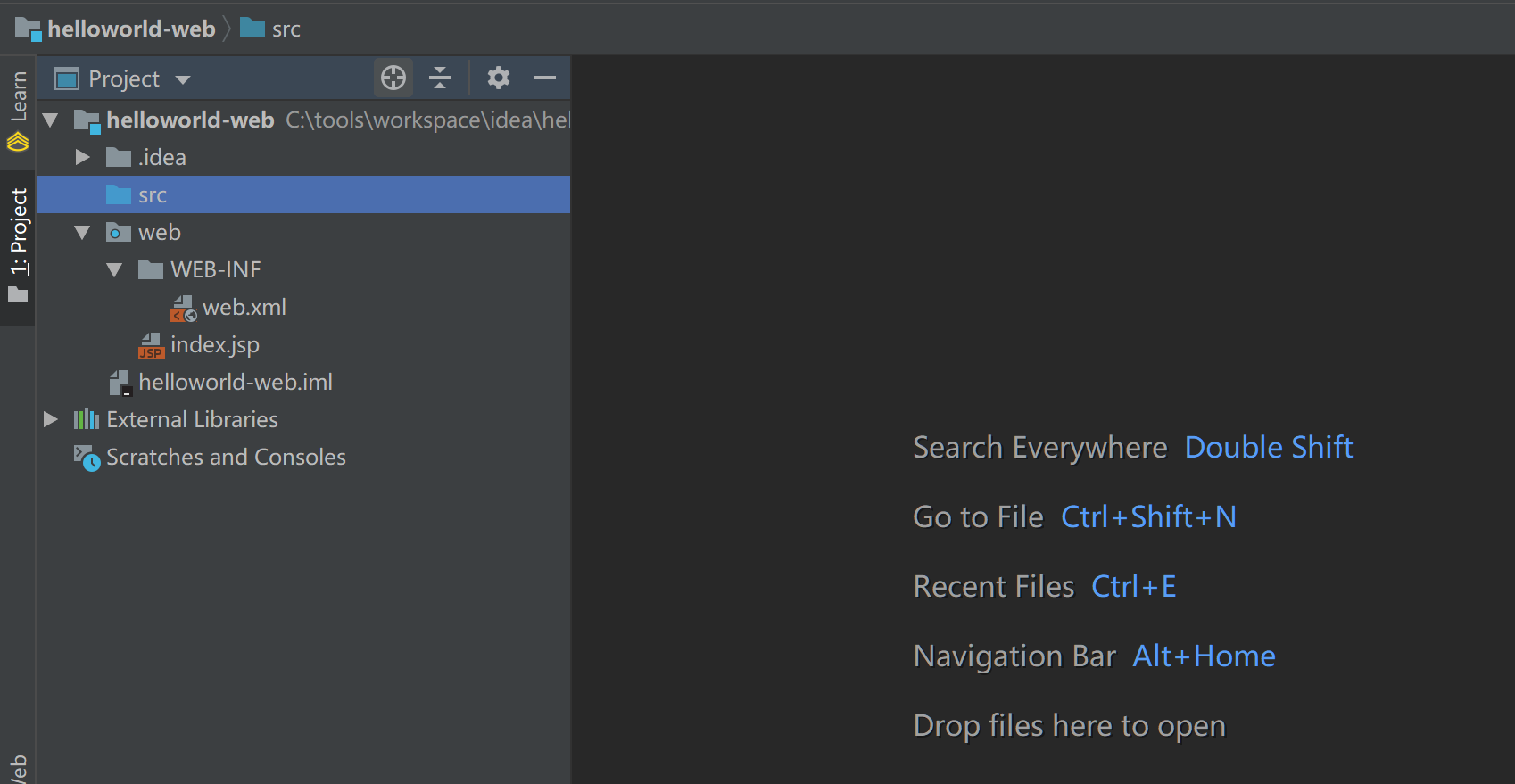Click the Go to File hint text
The height and width of the screenshot is (784, 1515).
(x=979, y=516)
